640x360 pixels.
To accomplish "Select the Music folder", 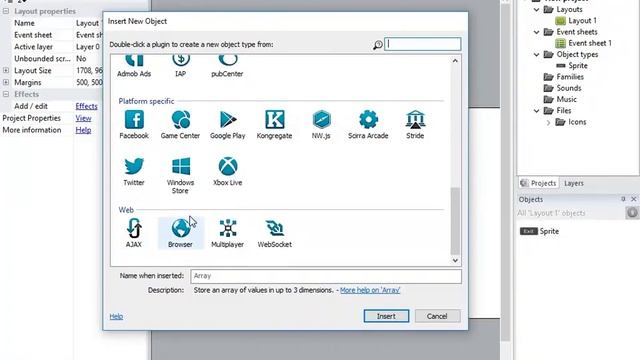I will click(560, 99).
